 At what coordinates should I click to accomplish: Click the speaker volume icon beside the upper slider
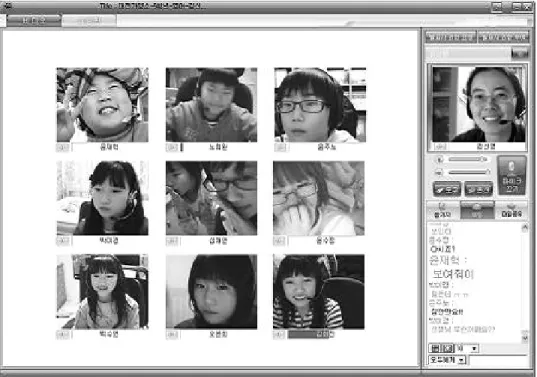click(x=440, y=159)
